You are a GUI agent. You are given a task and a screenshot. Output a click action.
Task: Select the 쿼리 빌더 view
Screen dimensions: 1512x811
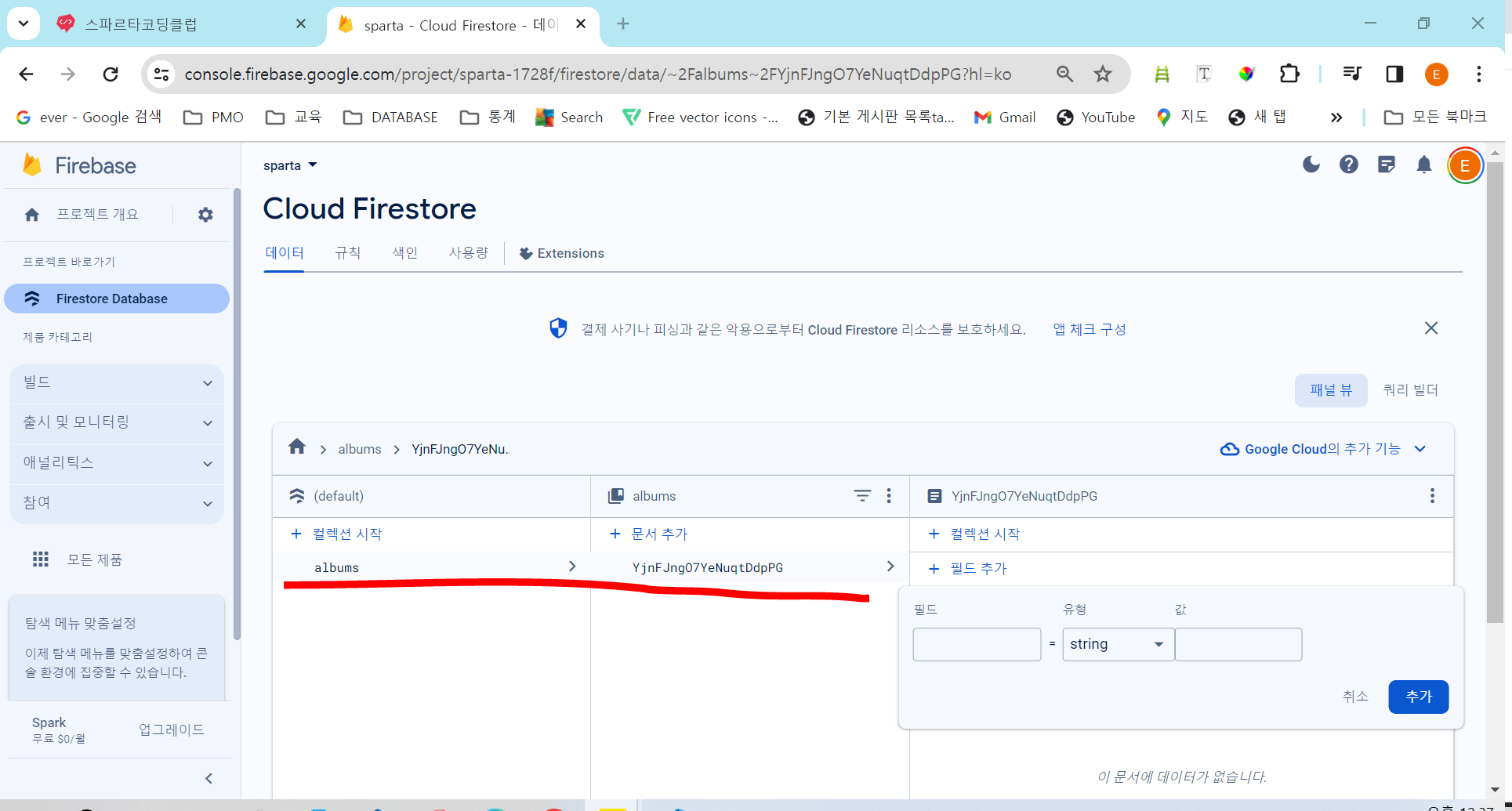1410,390
